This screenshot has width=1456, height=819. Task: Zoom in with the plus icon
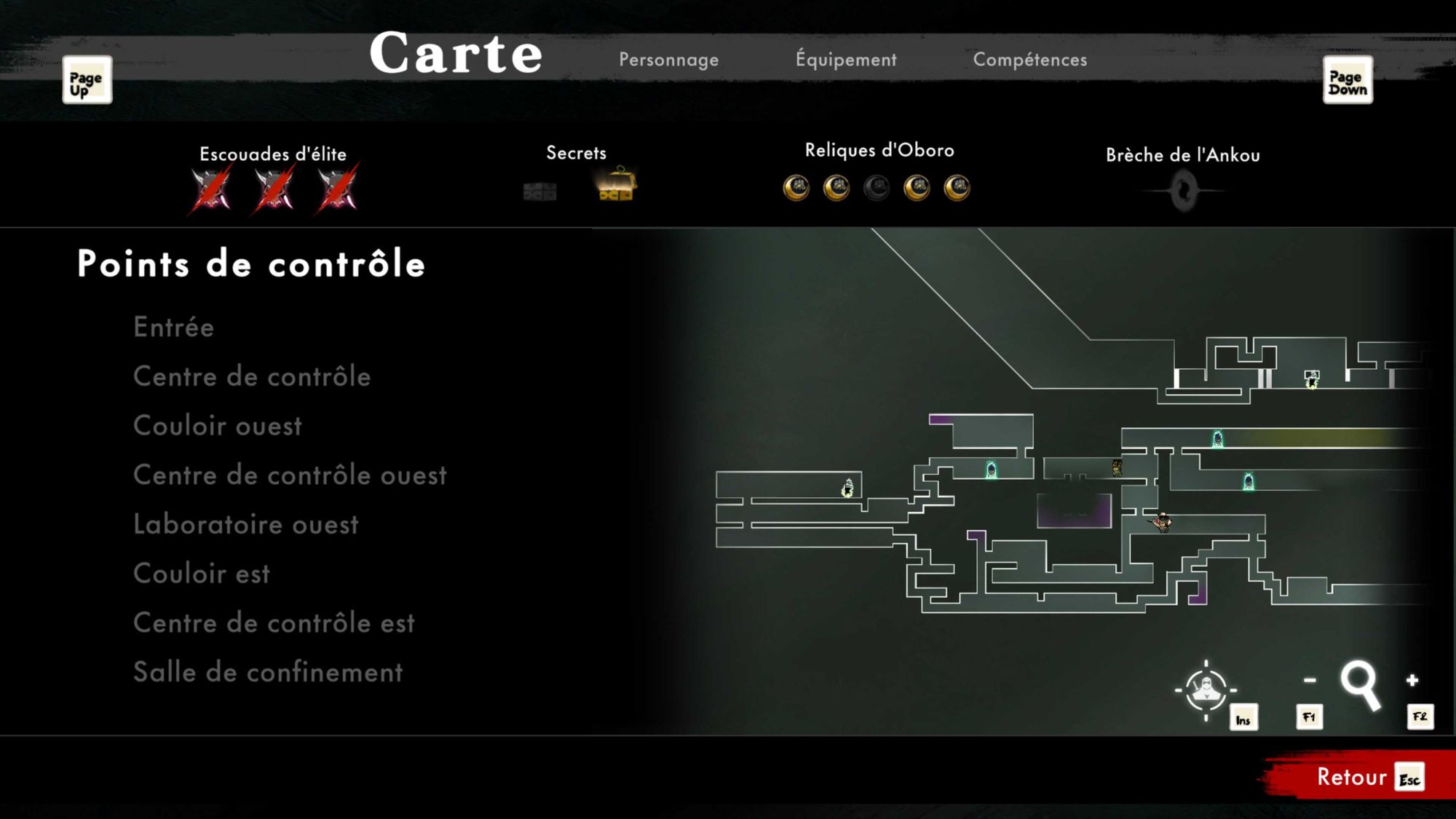pos(1412,680)
